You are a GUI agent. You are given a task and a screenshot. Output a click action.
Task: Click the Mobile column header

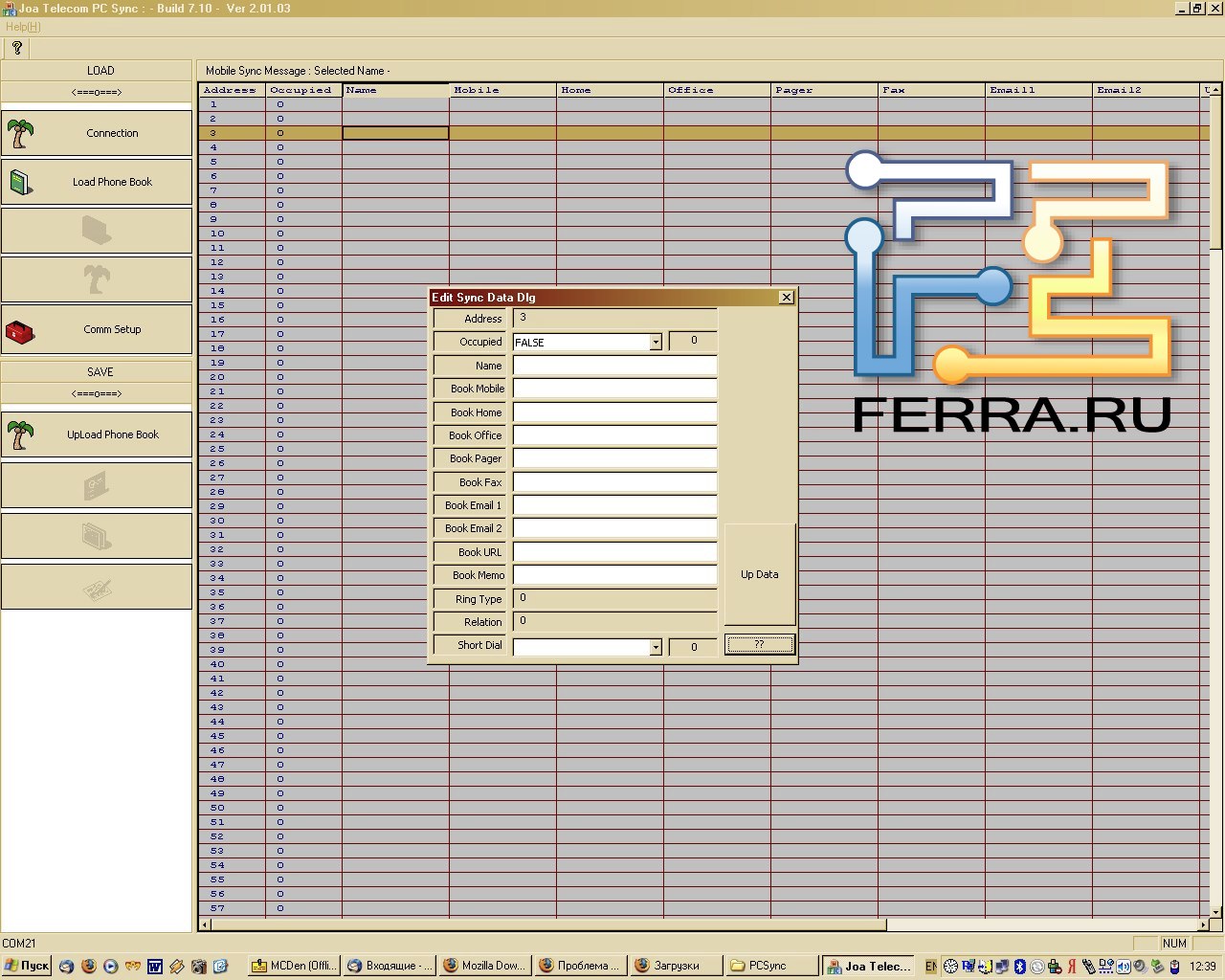click(x=501, y=90)
